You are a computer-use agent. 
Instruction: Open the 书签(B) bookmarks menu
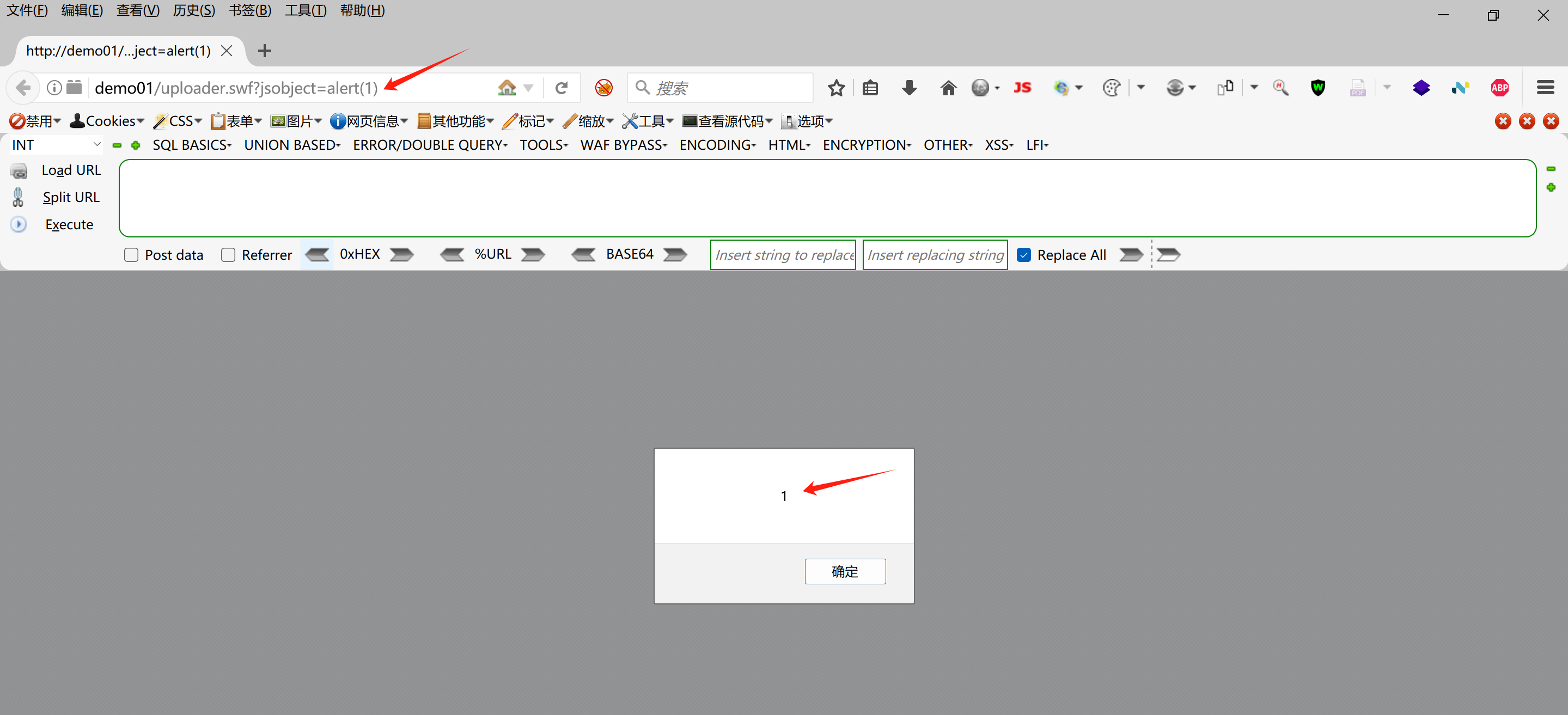click(249, 10)
